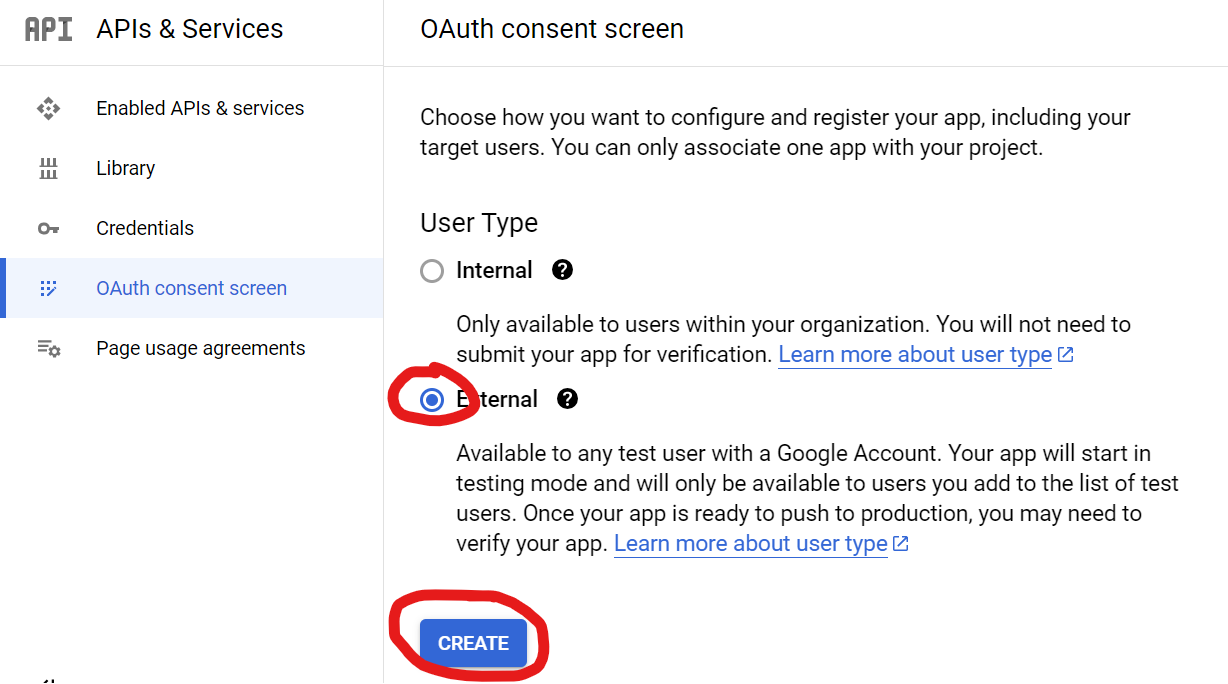Open Learn more link under Internal
Viewport: 1228px width, 684px height.
[926, 354]
